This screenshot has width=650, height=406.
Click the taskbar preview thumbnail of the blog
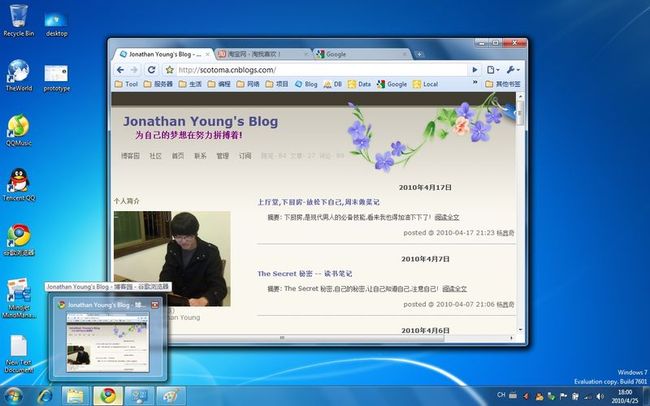pyautogui.click(x=107, y=343)
